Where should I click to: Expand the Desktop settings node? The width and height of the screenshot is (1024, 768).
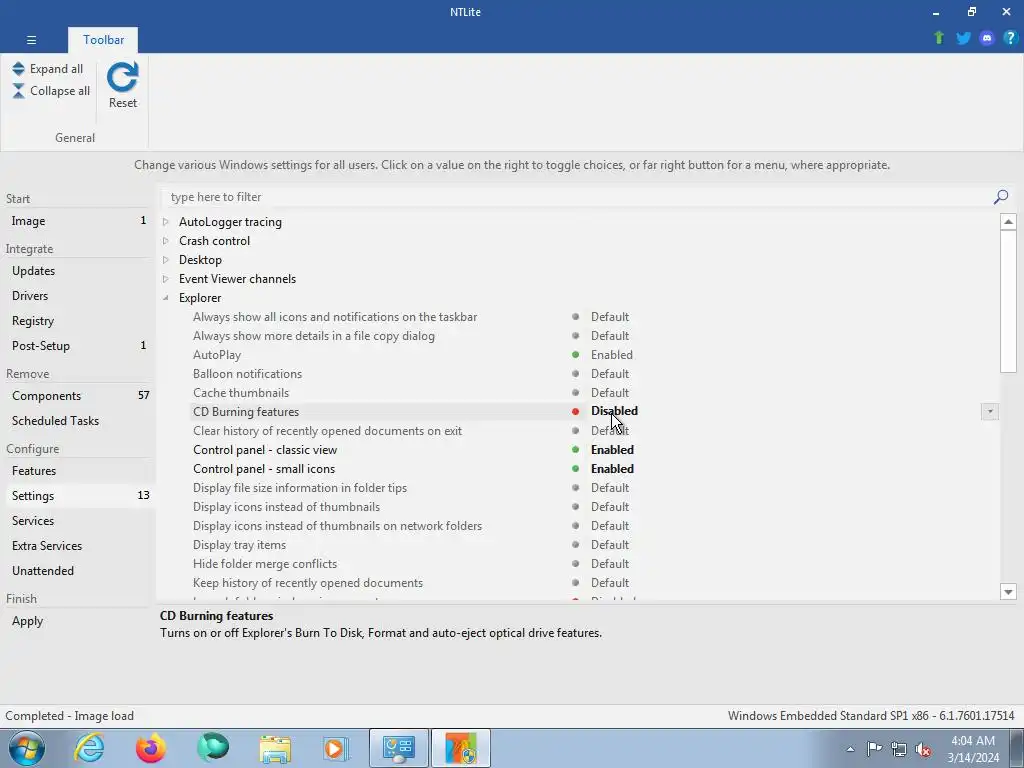tap(166, 260)
